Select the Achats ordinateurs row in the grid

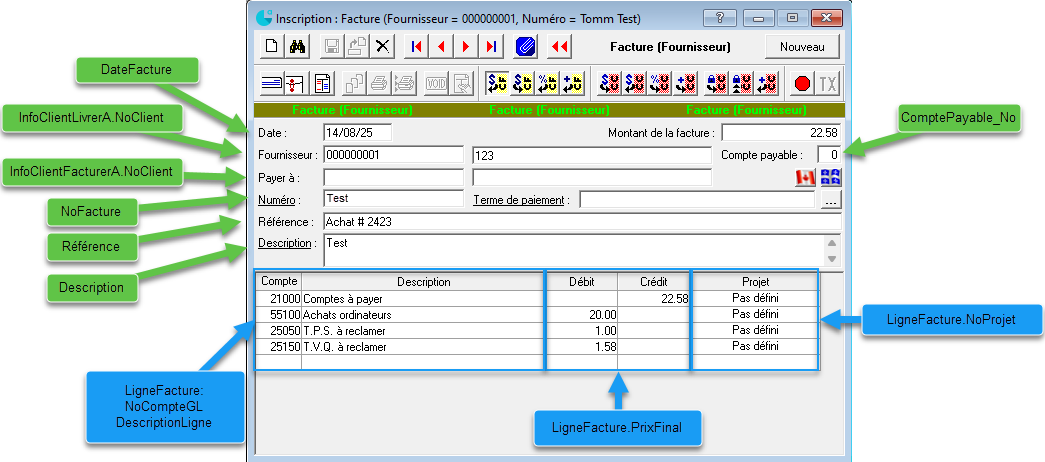[420, 314]
